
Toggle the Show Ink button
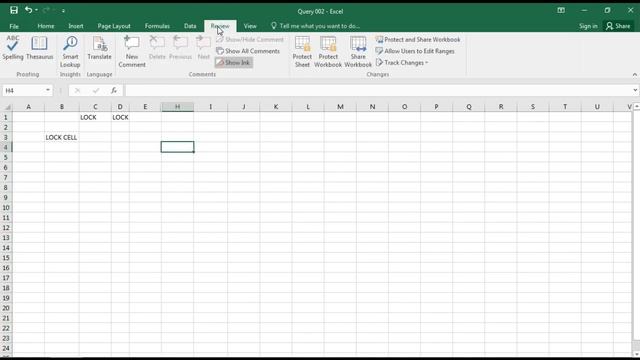(233, 62)
